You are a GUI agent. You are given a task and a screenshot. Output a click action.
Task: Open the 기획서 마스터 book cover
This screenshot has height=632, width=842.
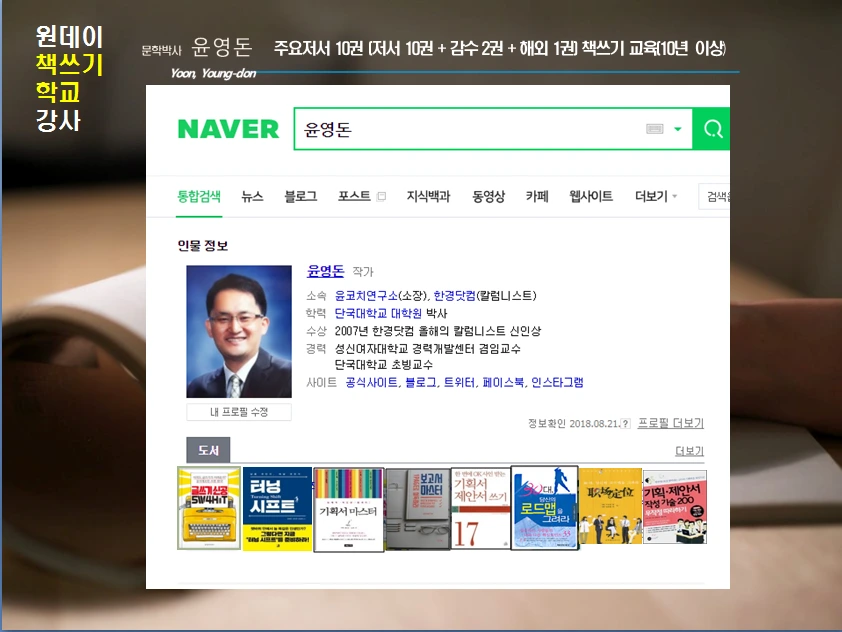349,510
